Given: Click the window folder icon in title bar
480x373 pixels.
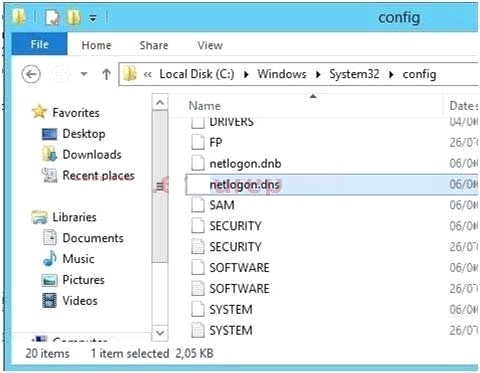Looking at the screenshot, I should pyautogui.click(x=19, y=16).
